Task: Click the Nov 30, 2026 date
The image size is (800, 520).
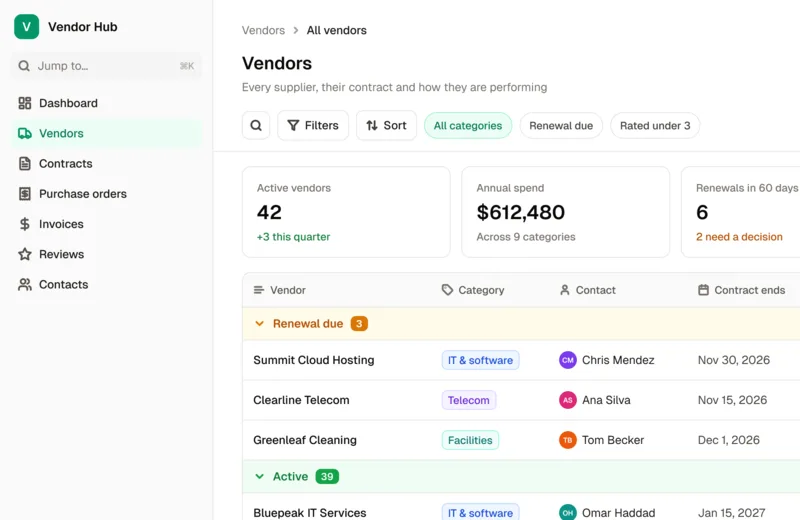Action: point(734,360)
